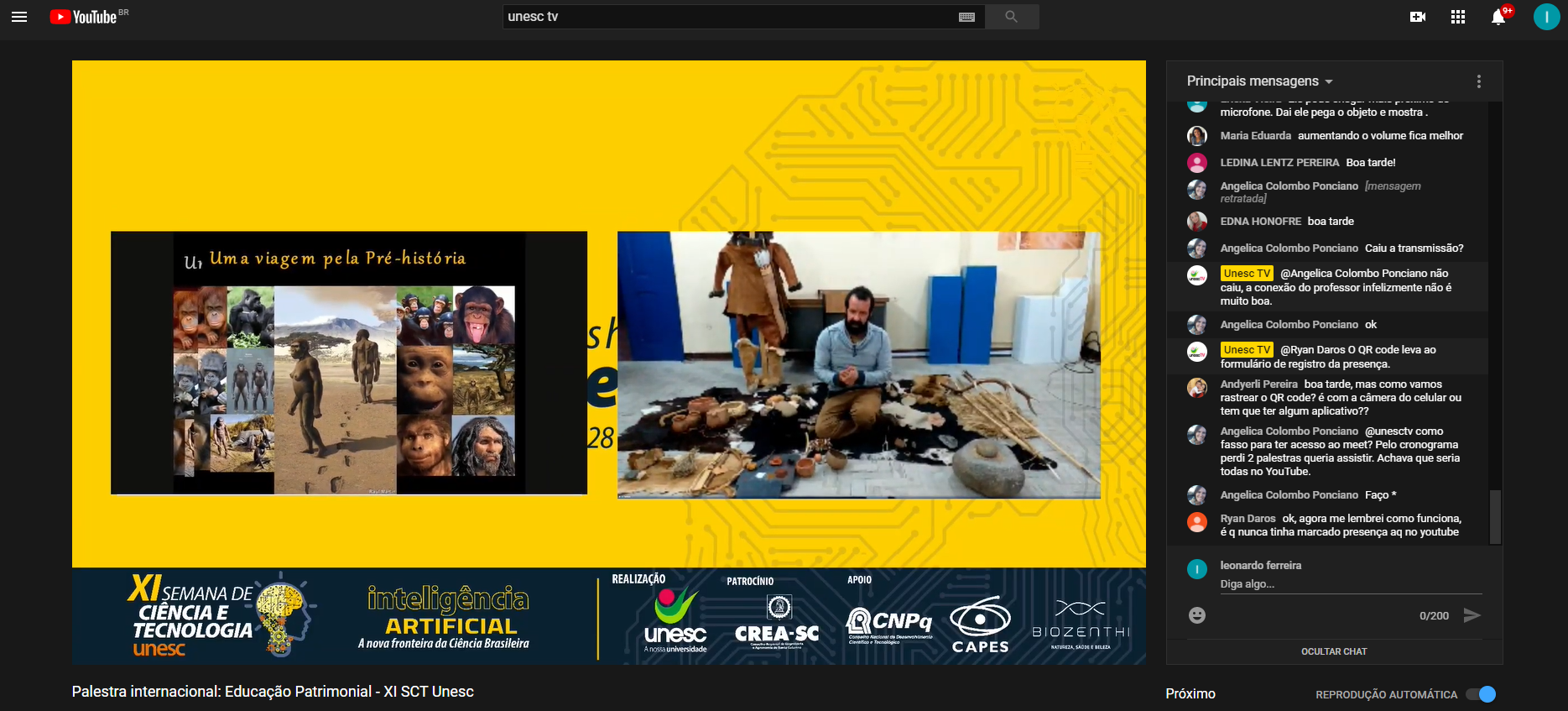
Task: Click Angelica Colombo Ponciano's name above Unesc TV reply
Action: point(1289,248)
